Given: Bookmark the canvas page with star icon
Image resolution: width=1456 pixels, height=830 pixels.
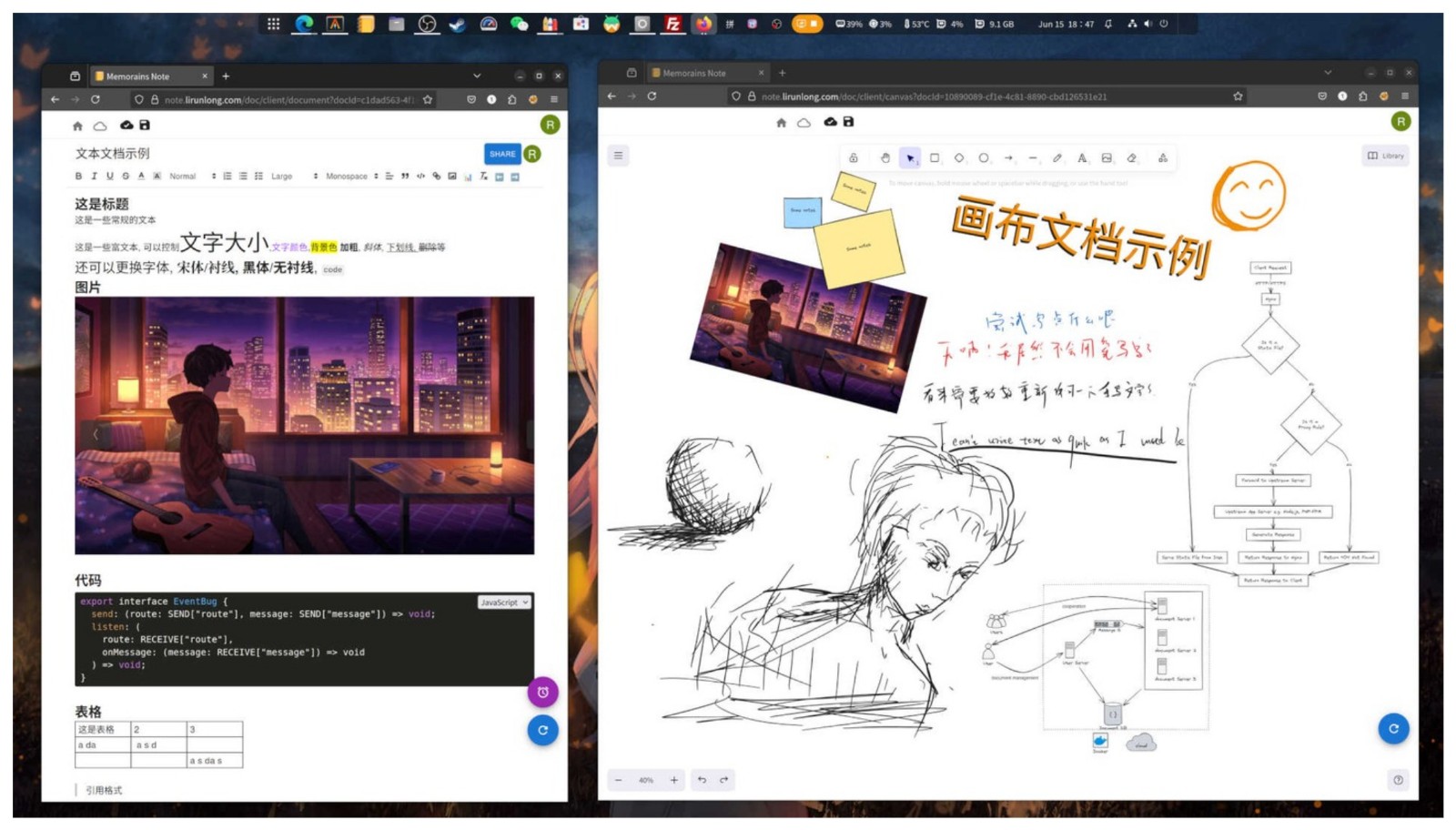Looking at the screenshot, I should tap(1238, 96).
